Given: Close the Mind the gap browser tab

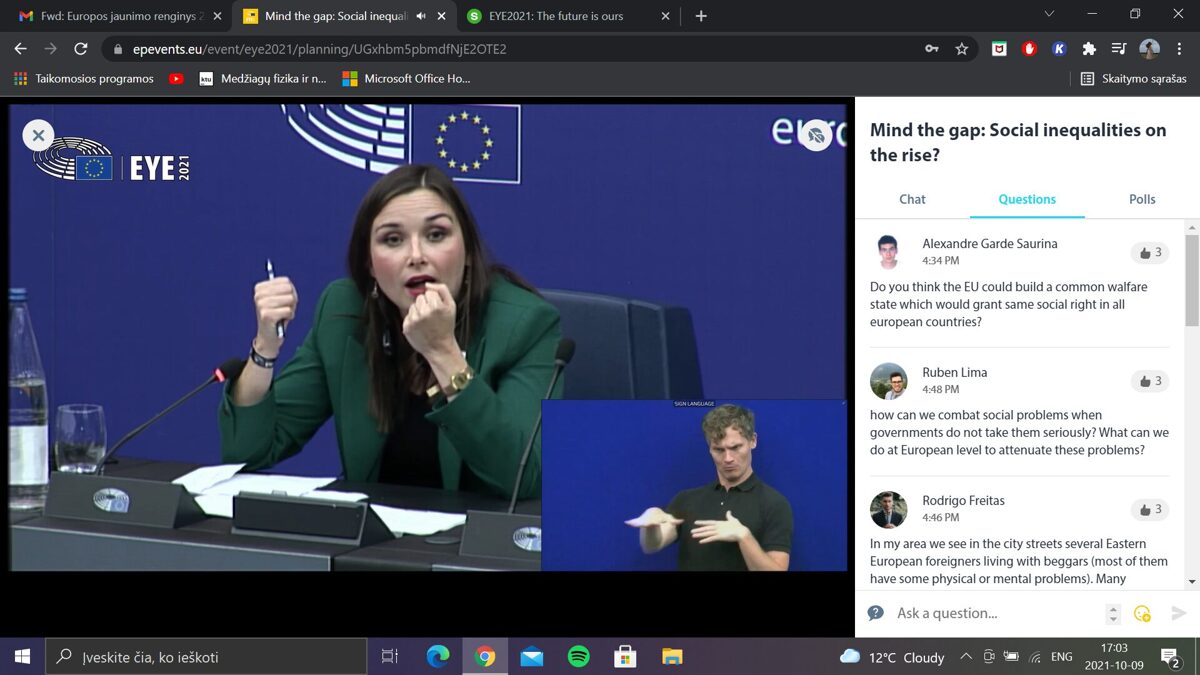Looking at the screenshot, I should pyautogui.click(x=441, y=16).
